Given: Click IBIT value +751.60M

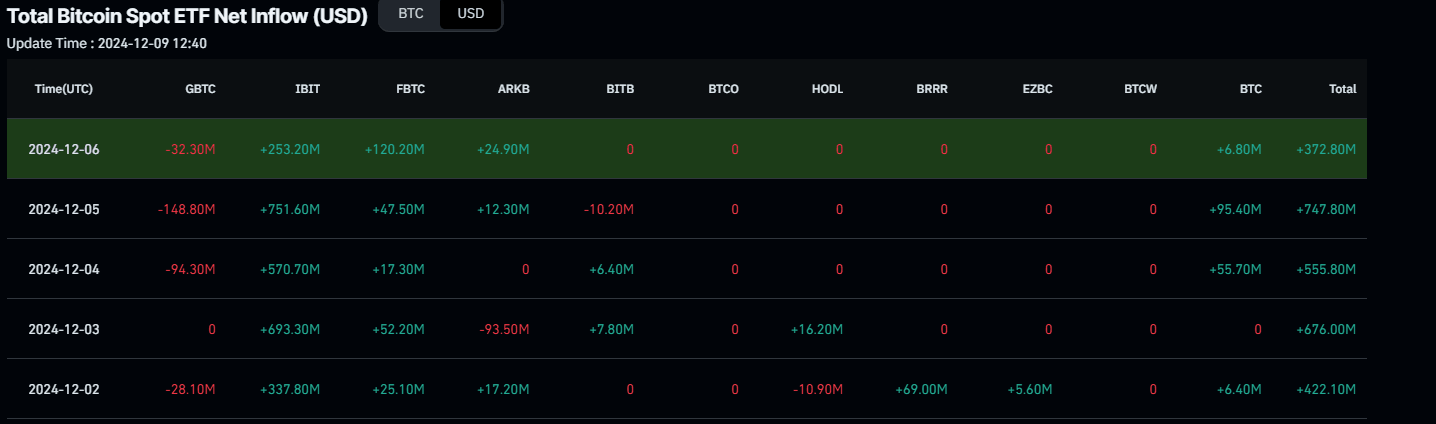Looking at the screenshot, I should (x=290, y=209).
